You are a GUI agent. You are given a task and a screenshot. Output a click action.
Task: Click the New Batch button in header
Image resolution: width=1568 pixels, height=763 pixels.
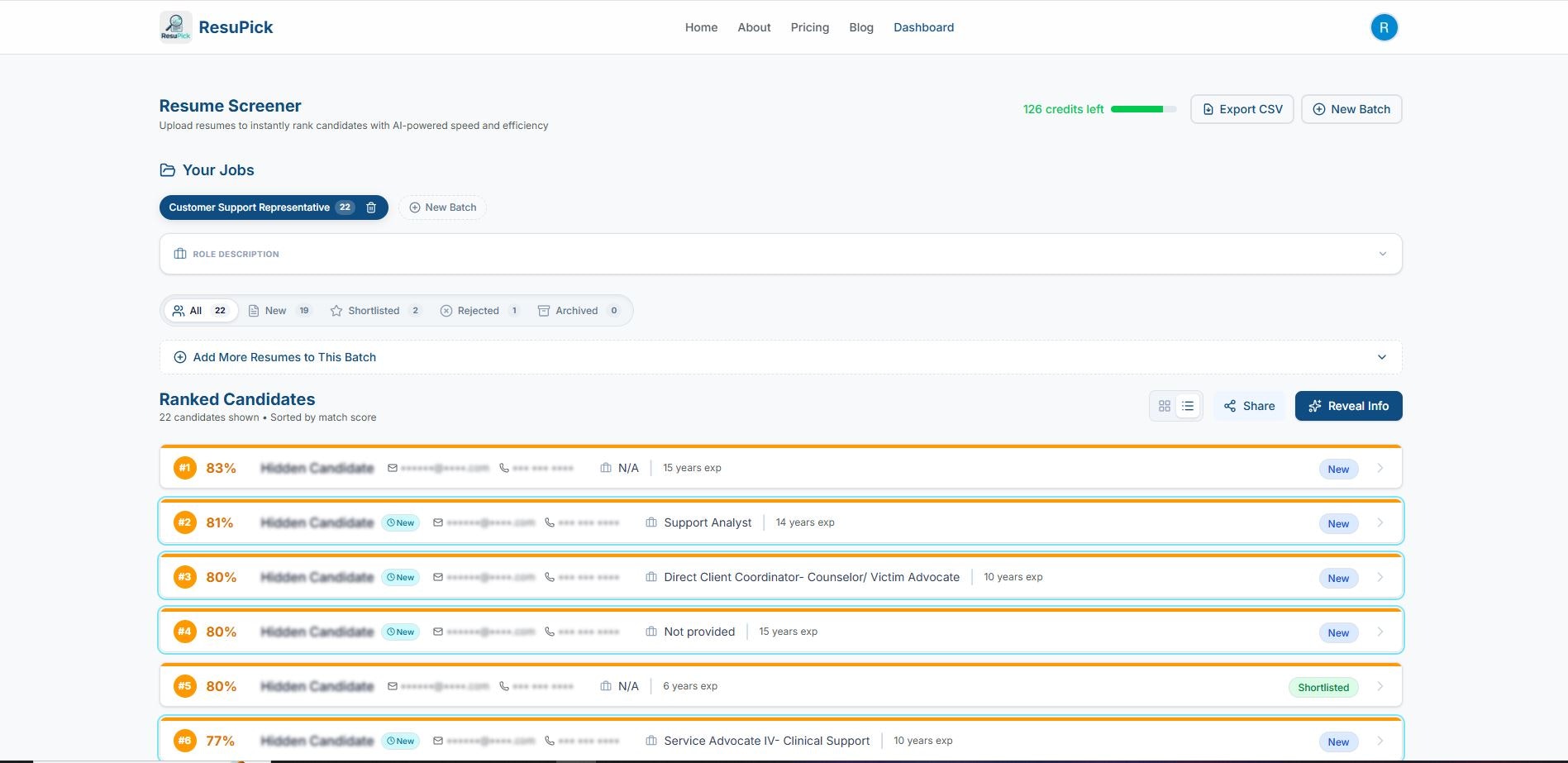[x=1351, y=109]
